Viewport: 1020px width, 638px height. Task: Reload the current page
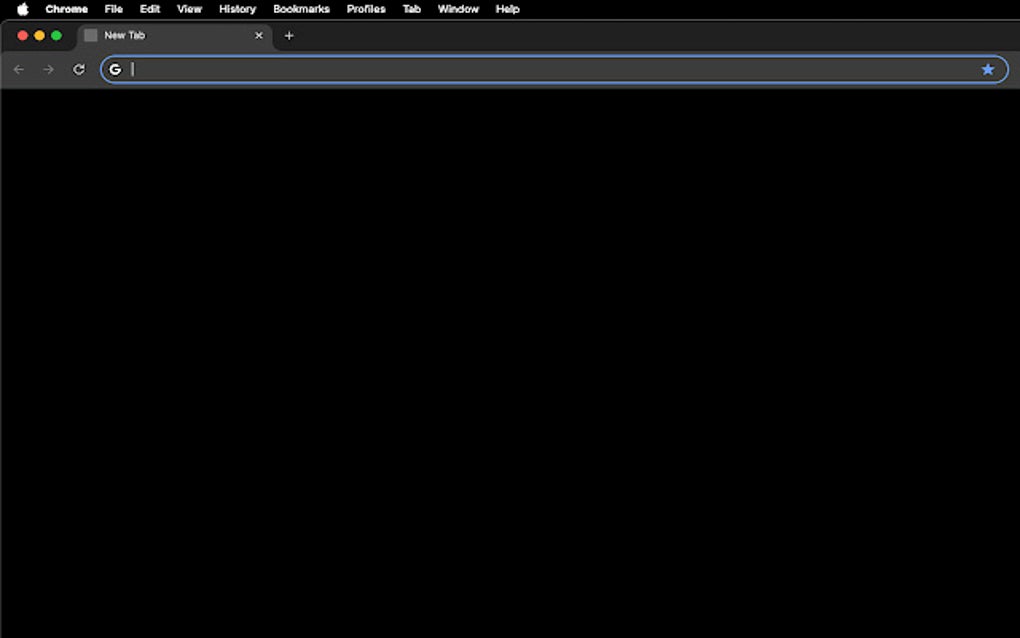(79, 69)
